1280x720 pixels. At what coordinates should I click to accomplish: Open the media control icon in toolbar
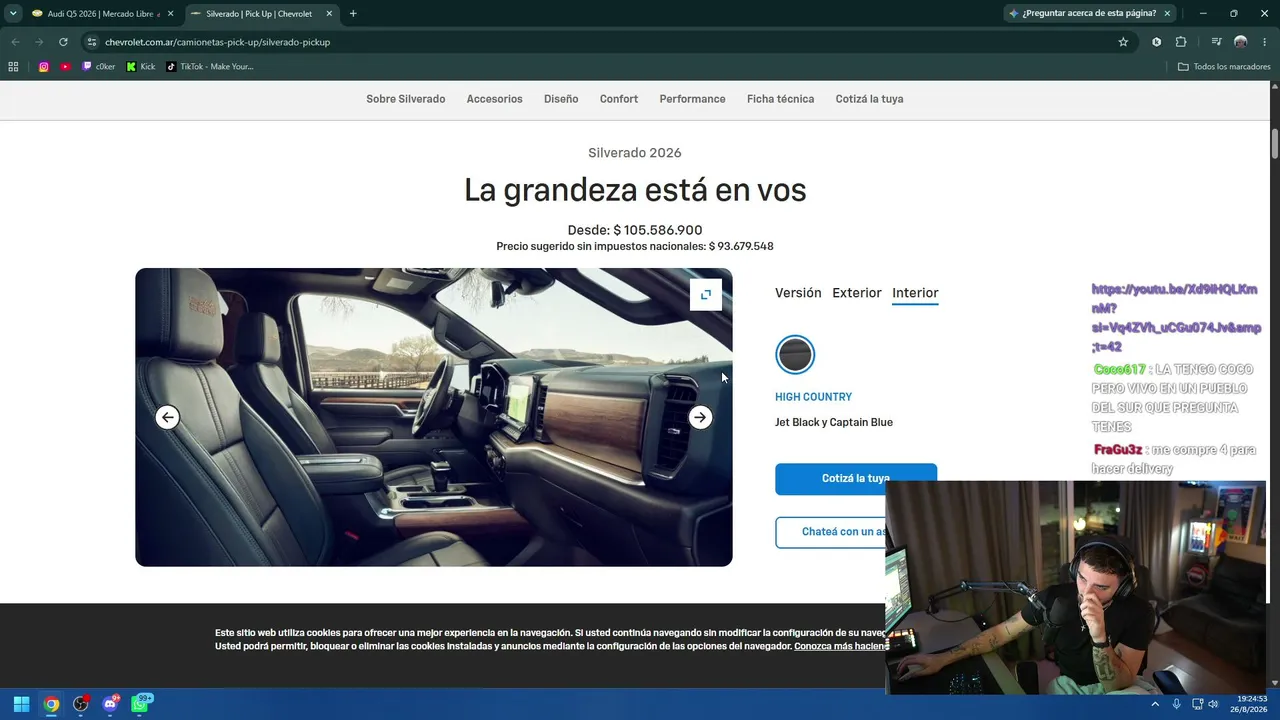pos(1216,42)
